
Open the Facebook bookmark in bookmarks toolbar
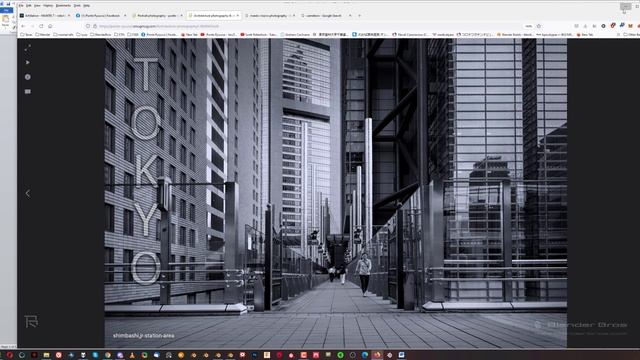tap(159, 35)
